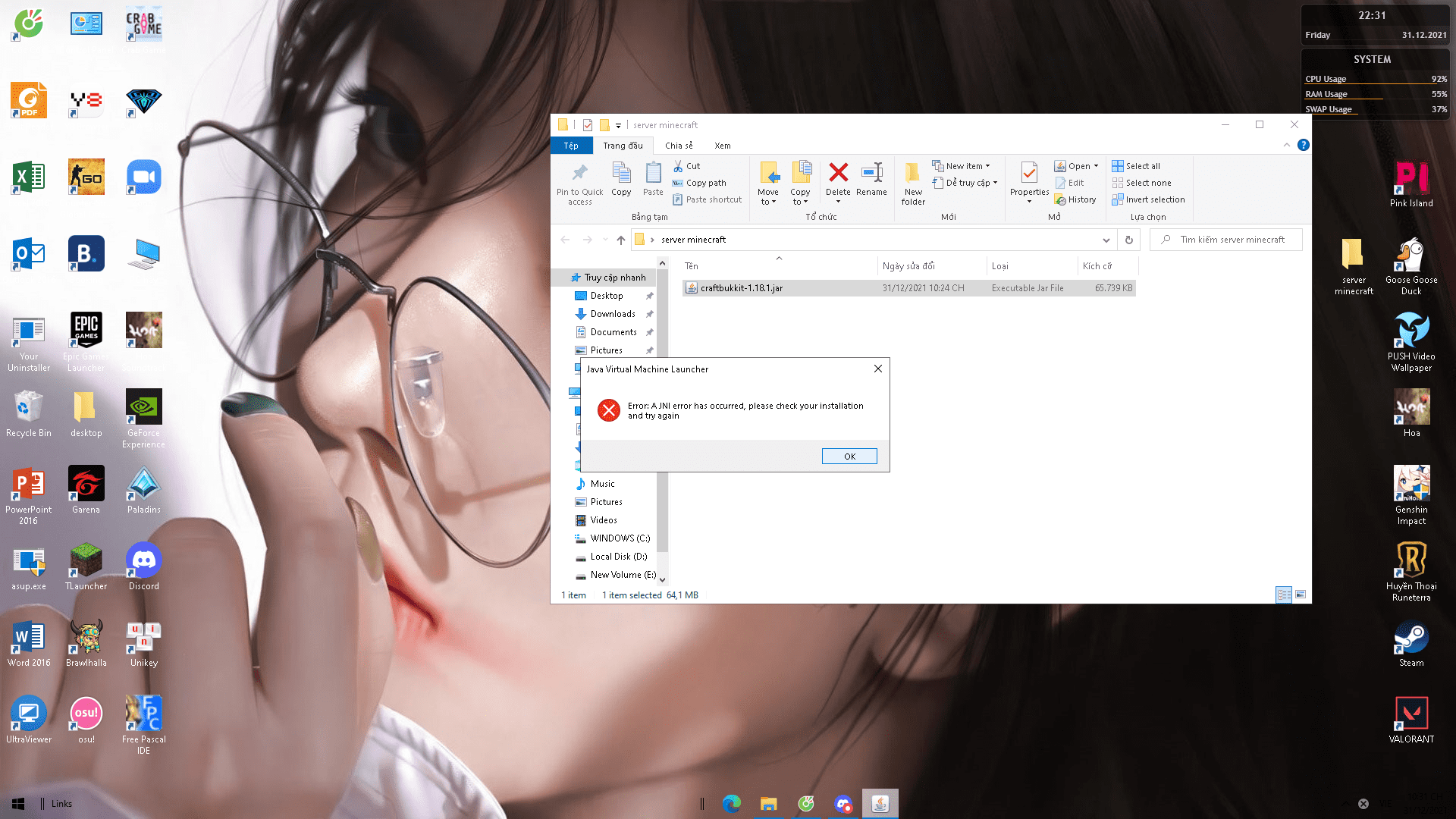Open Discord desktop shortcut
The image size is (1456, 819).
143,560
